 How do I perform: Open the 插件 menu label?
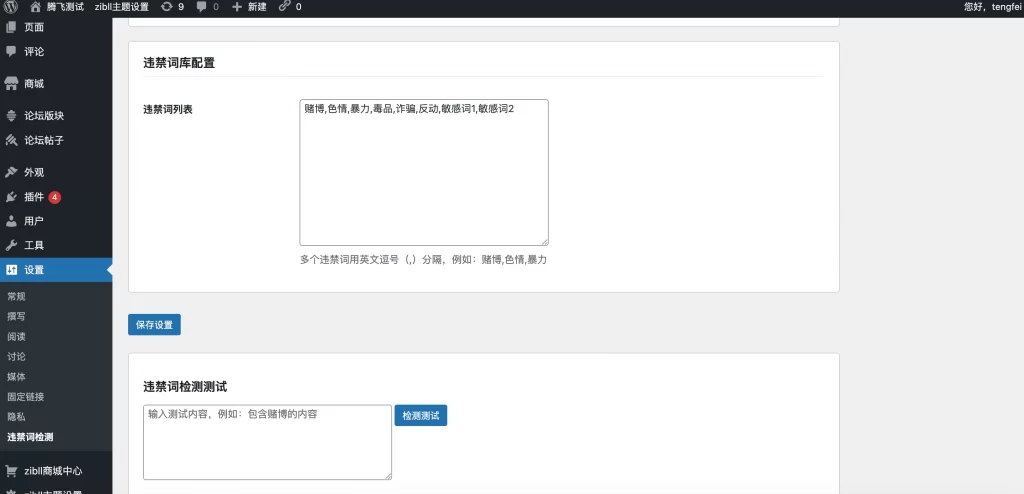(34, 197)
